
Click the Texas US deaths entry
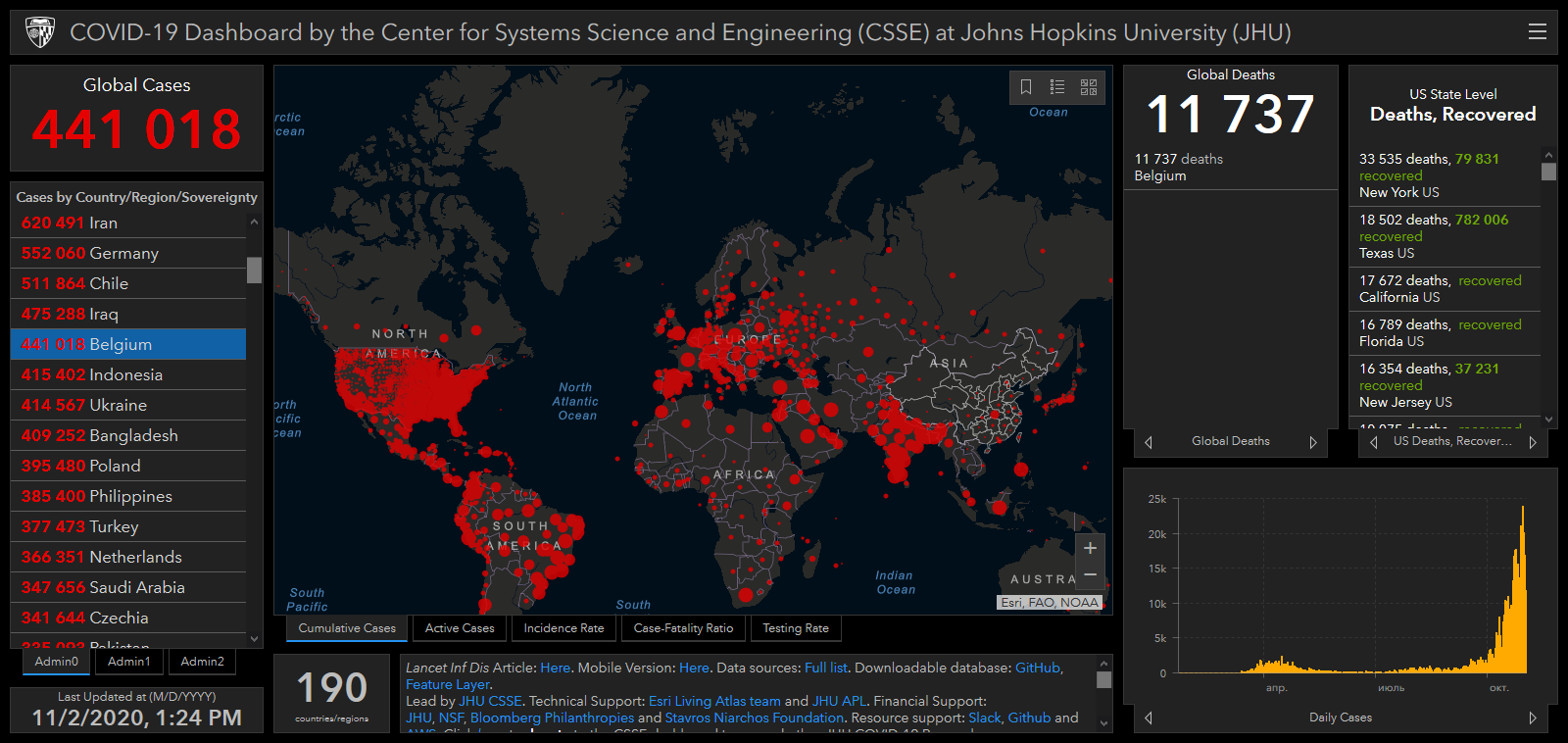click(1445, 236)
